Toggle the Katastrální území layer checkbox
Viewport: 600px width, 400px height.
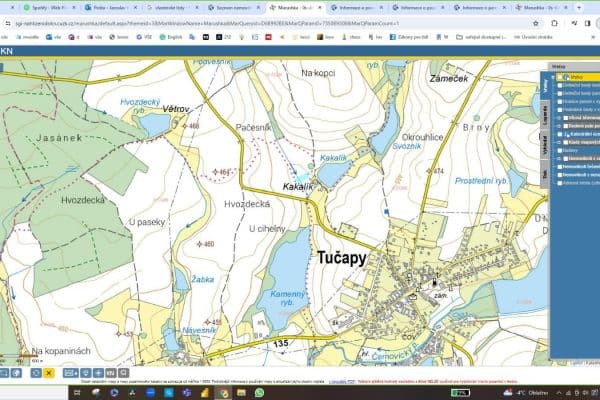(561, 135)
